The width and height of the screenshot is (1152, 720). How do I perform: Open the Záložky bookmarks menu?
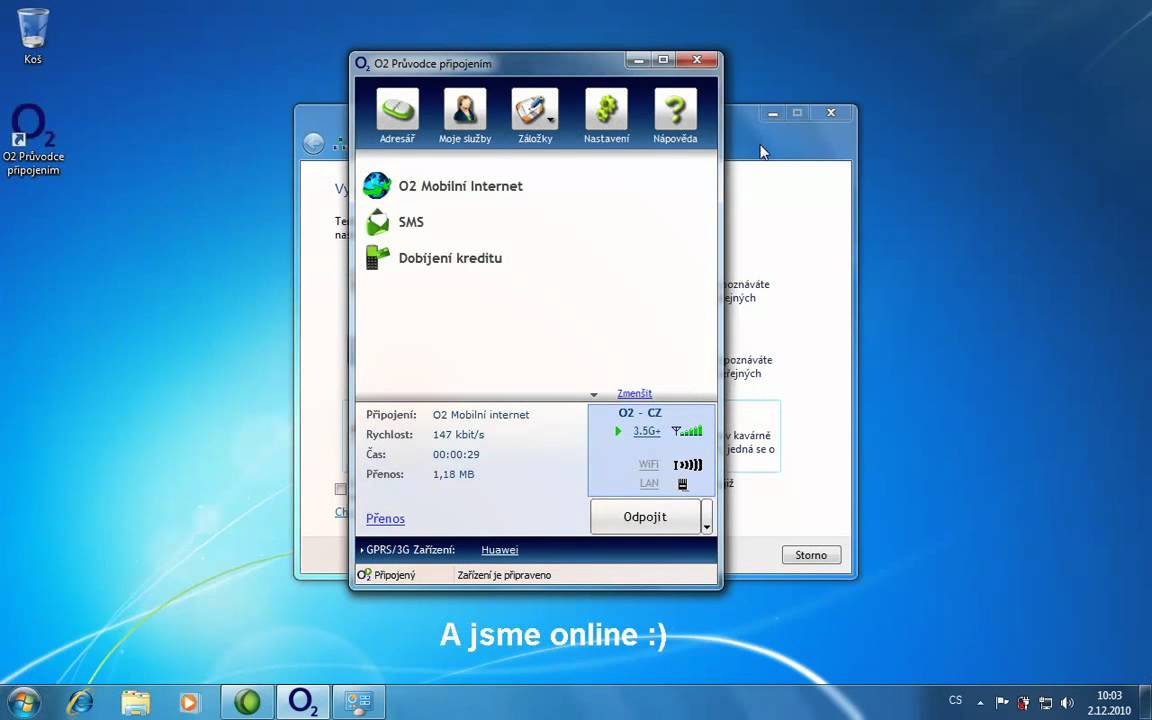click(x=535, y=116)
